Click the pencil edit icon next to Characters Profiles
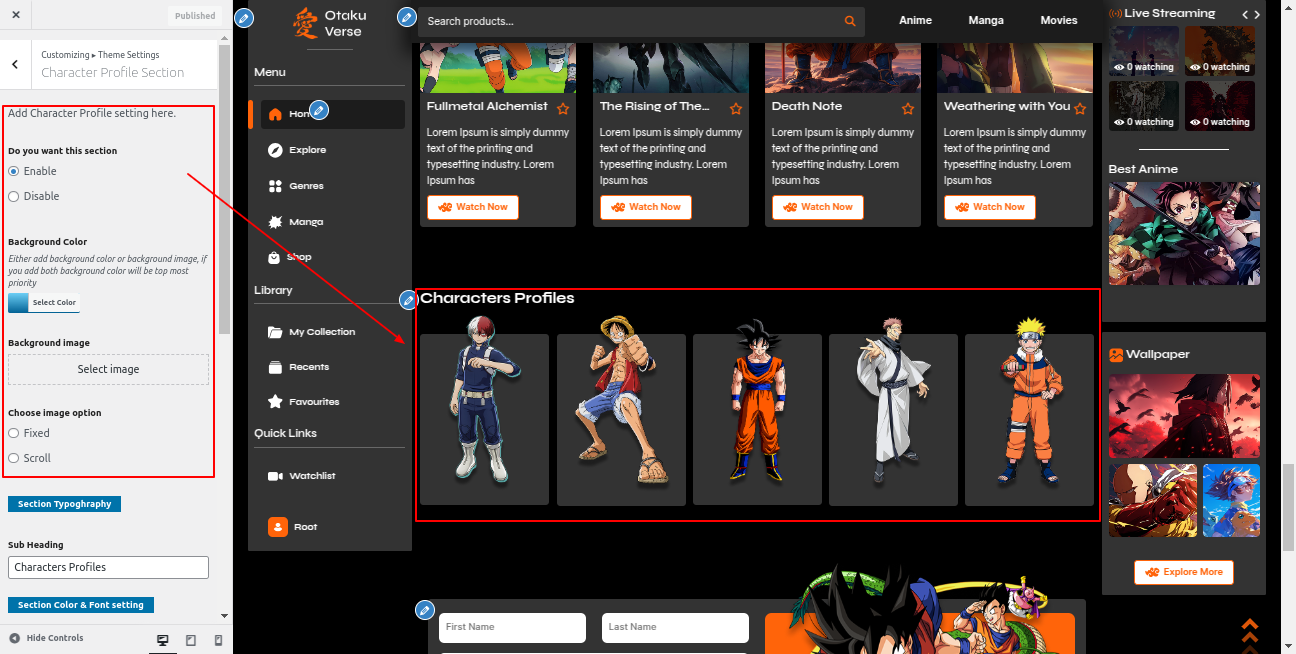 coord(408,300)
